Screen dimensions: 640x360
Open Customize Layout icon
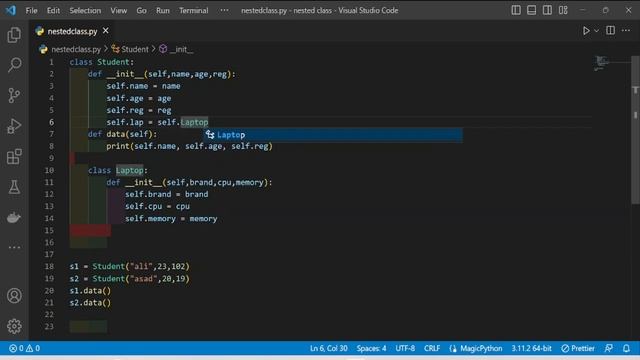pyautogui.click(x=563, y=10)
